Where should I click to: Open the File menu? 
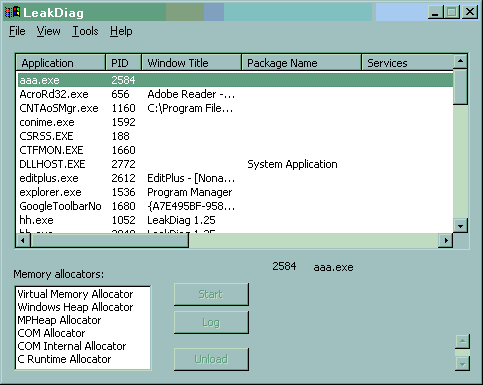17,31
